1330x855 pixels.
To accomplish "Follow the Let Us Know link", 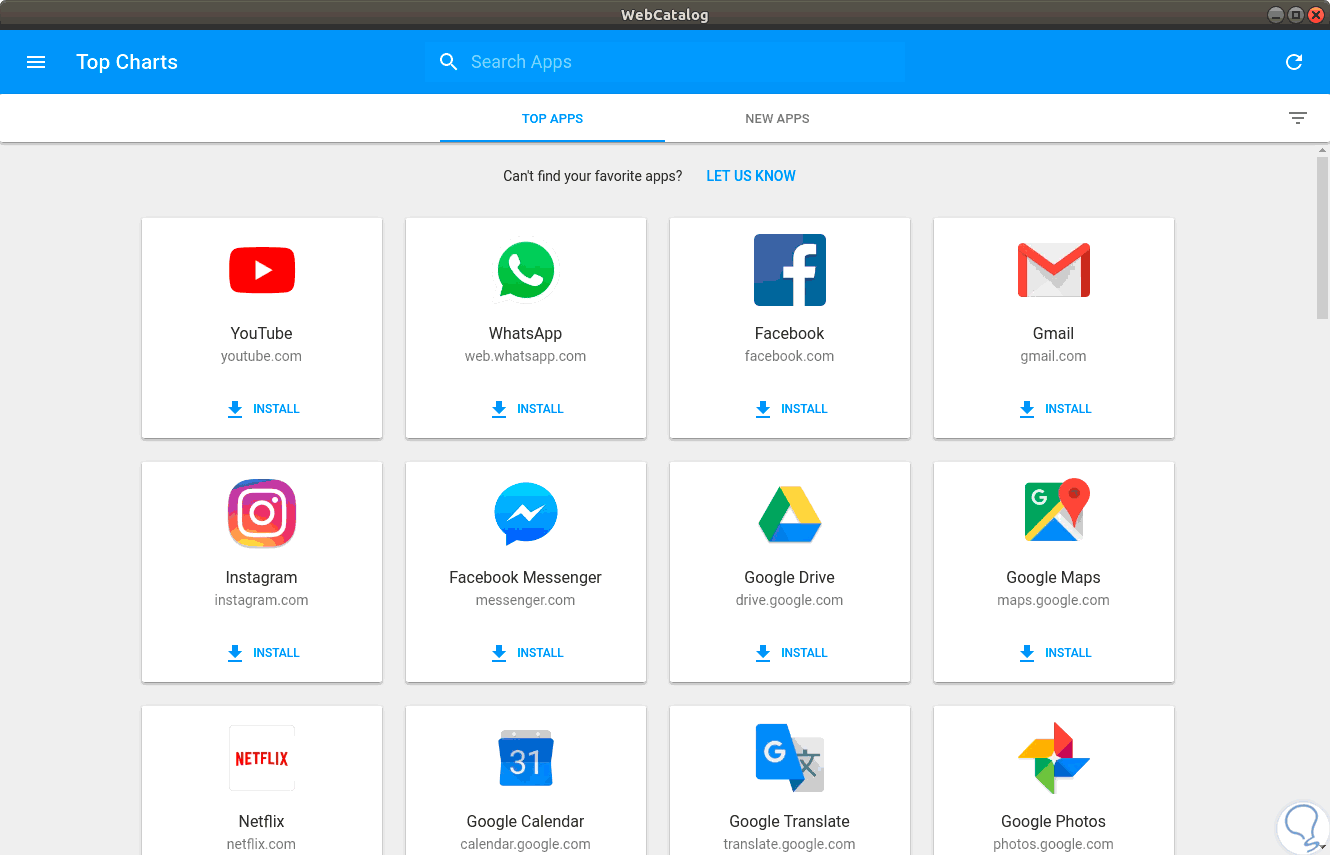I will click(751, 176).
